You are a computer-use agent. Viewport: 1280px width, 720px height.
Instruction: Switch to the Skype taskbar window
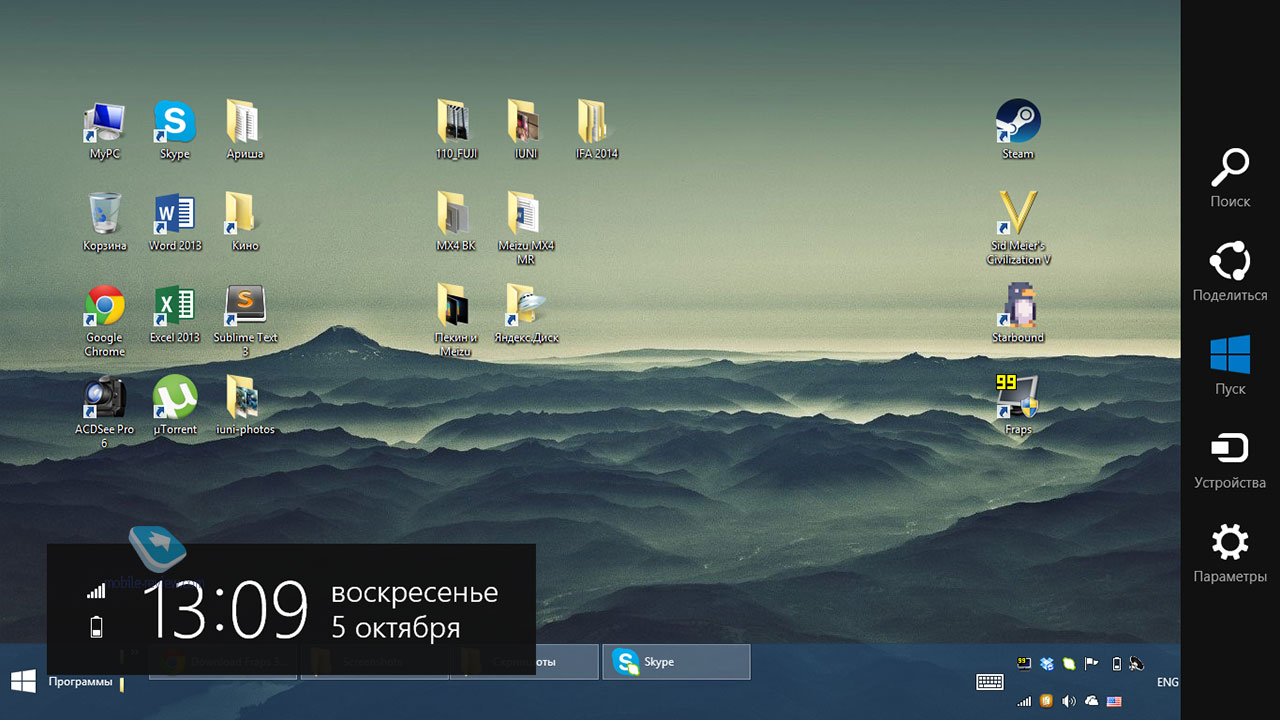pos(676,662)
